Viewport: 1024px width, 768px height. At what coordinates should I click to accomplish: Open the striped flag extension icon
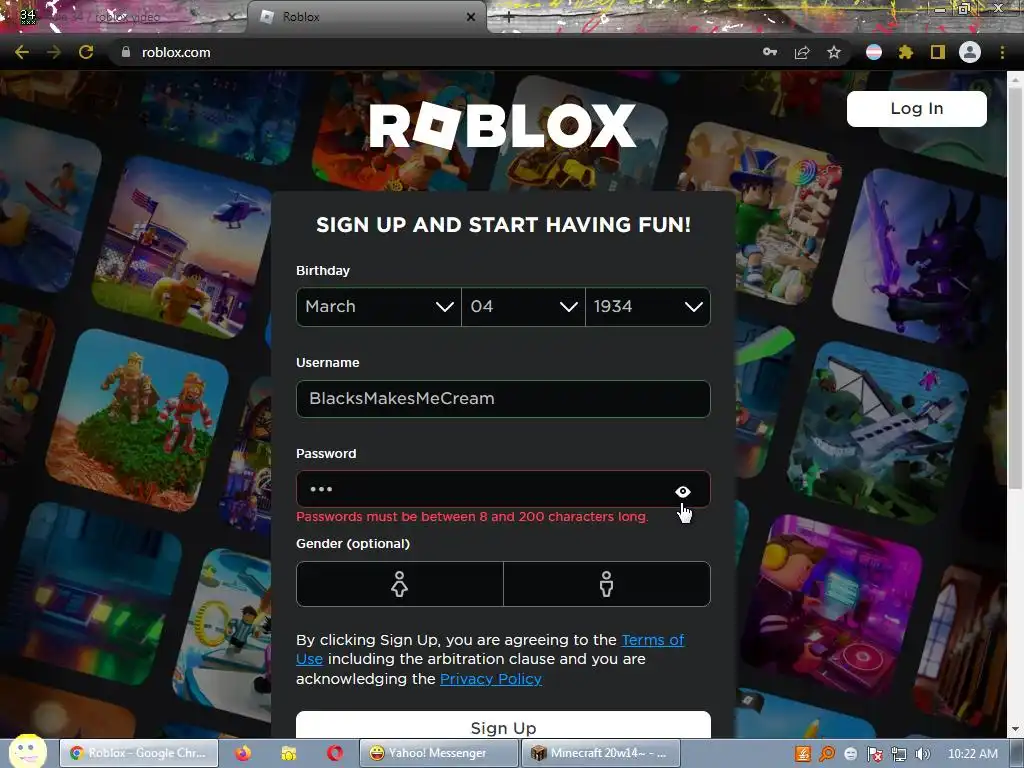click(874, 52)
